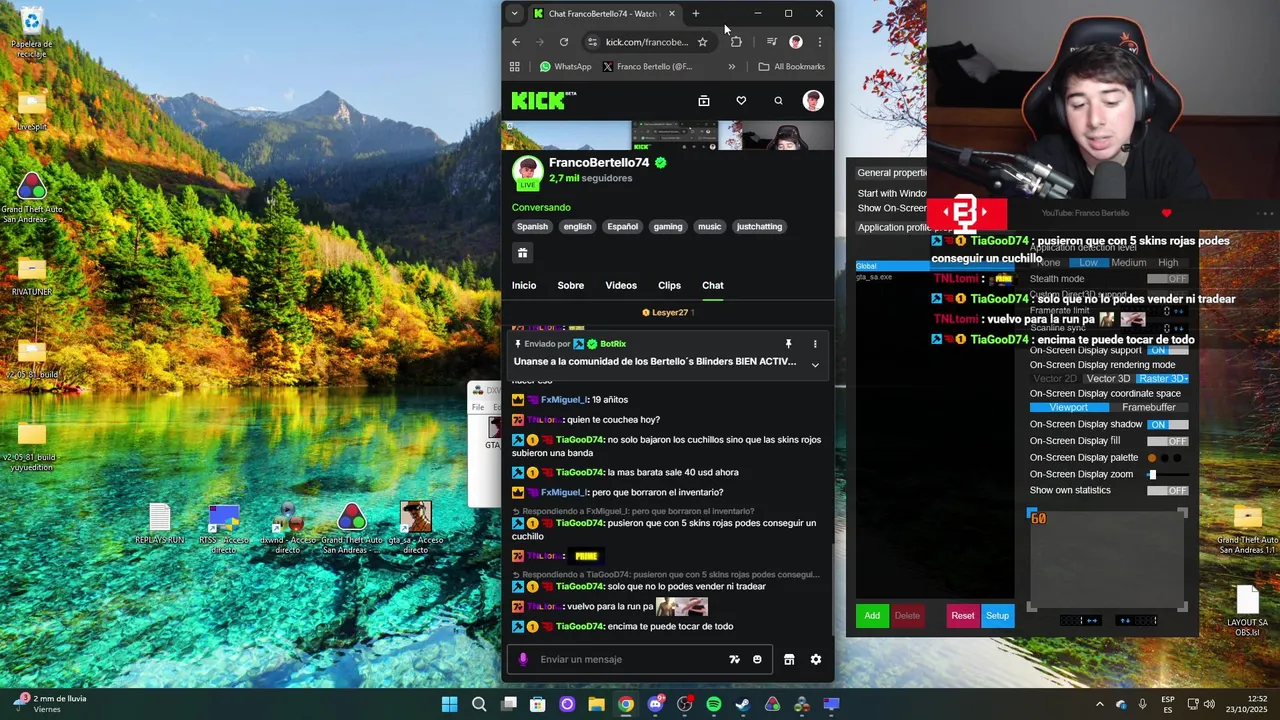Switch to the Inicio tab
The height and width of the screenshot is (720, 1280).
point(524,285)
